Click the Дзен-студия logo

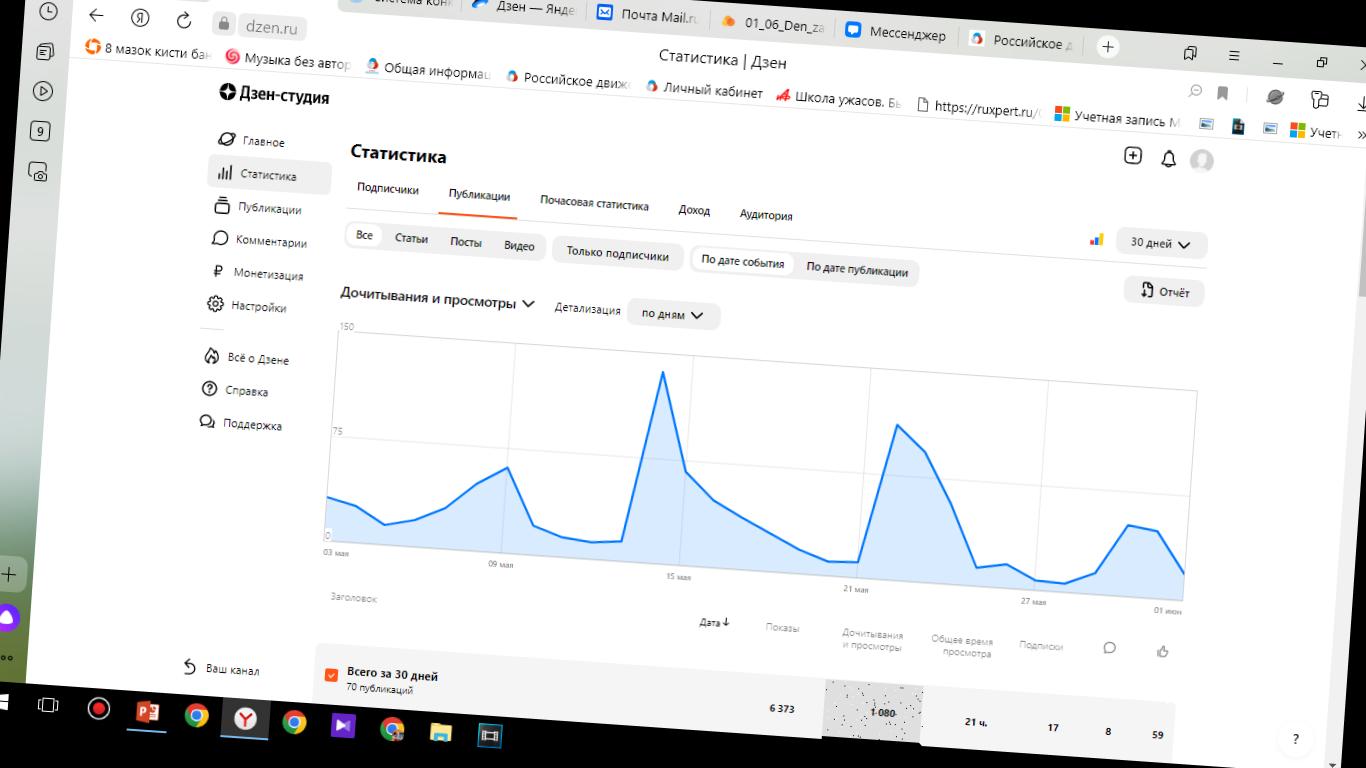[x=274, y=95]
